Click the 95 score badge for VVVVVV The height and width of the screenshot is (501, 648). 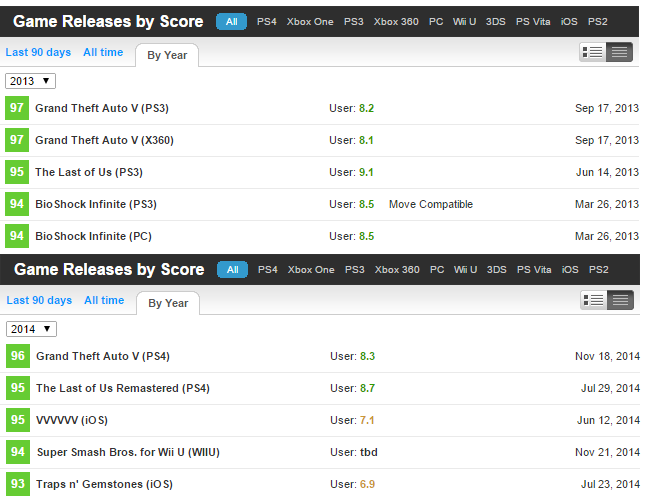(18, 420)
